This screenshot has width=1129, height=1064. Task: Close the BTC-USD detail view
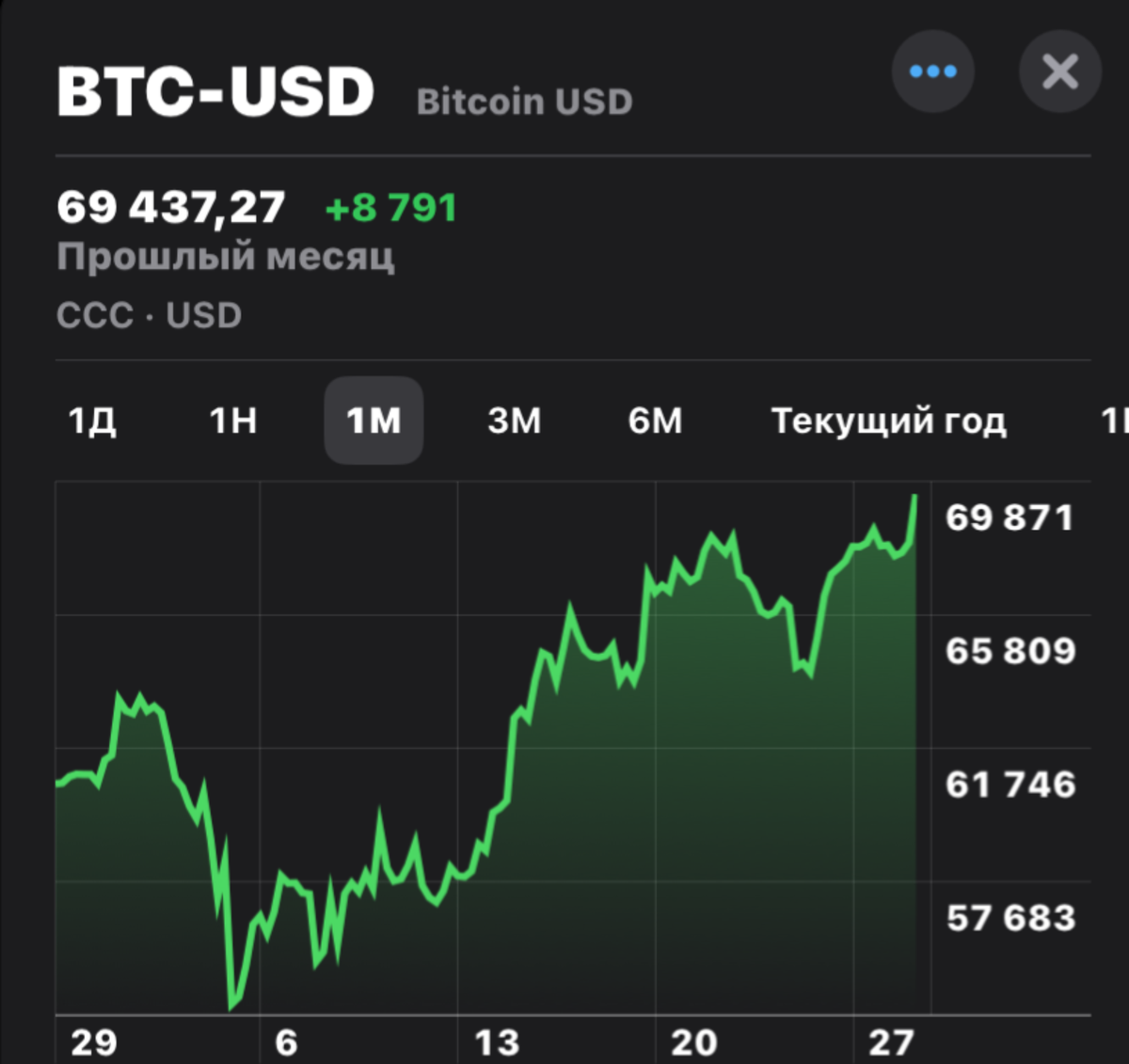pos(1060,71)
